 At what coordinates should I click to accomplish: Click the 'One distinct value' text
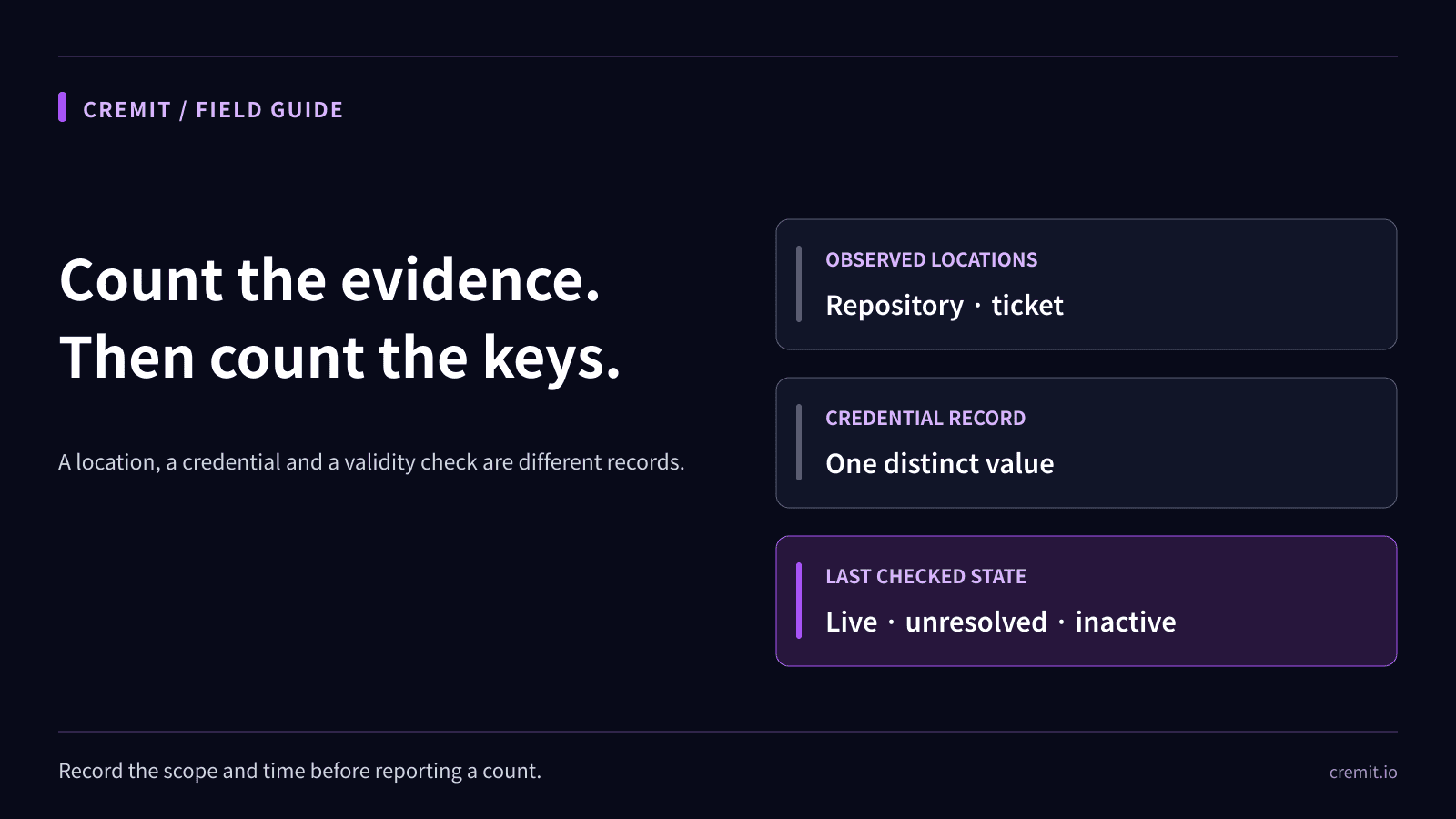[939, 464]
